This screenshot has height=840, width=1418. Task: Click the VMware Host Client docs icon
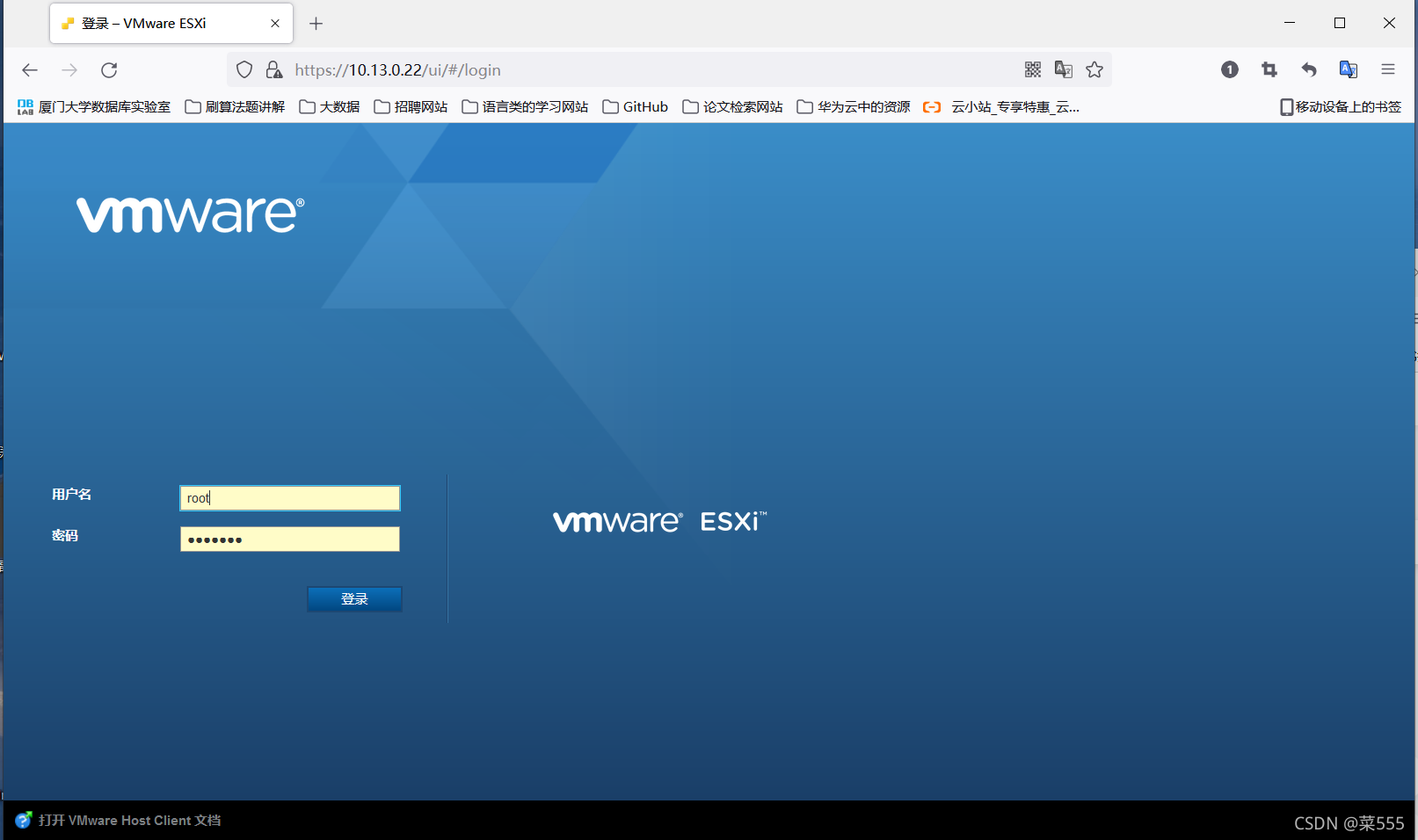pos(24,820)
